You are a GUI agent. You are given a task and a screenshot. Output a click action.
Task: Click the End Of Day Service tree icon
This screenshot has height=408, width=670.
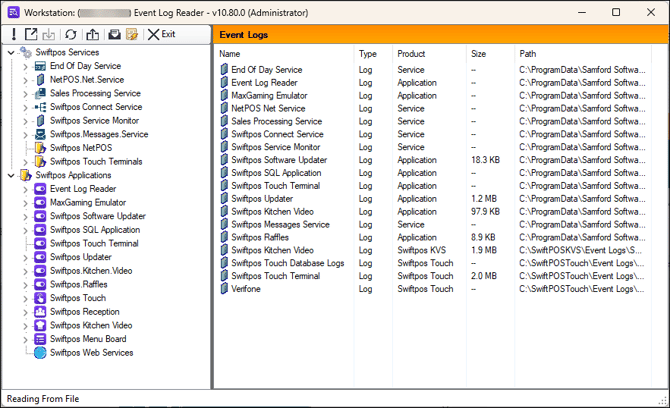tap(40, 66)
